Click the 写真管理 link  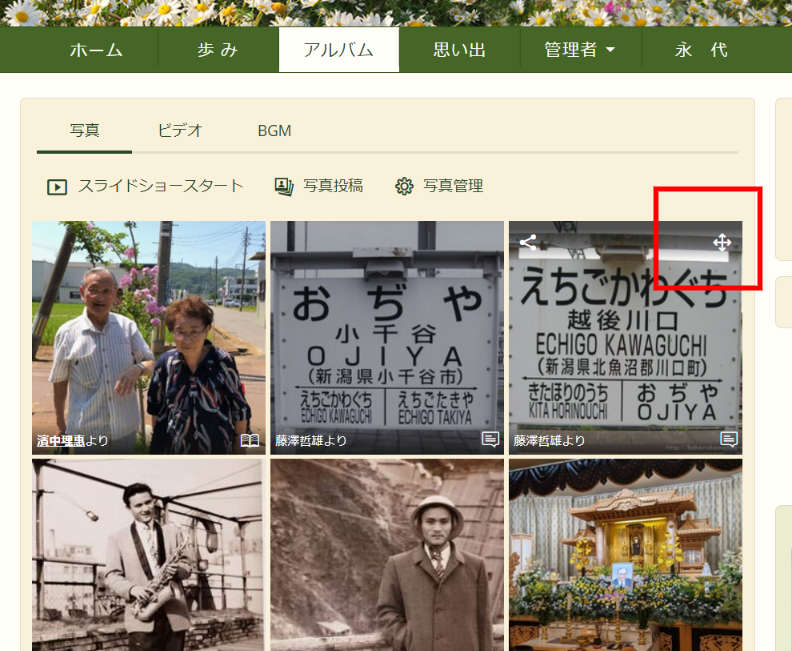coord(453,186)
